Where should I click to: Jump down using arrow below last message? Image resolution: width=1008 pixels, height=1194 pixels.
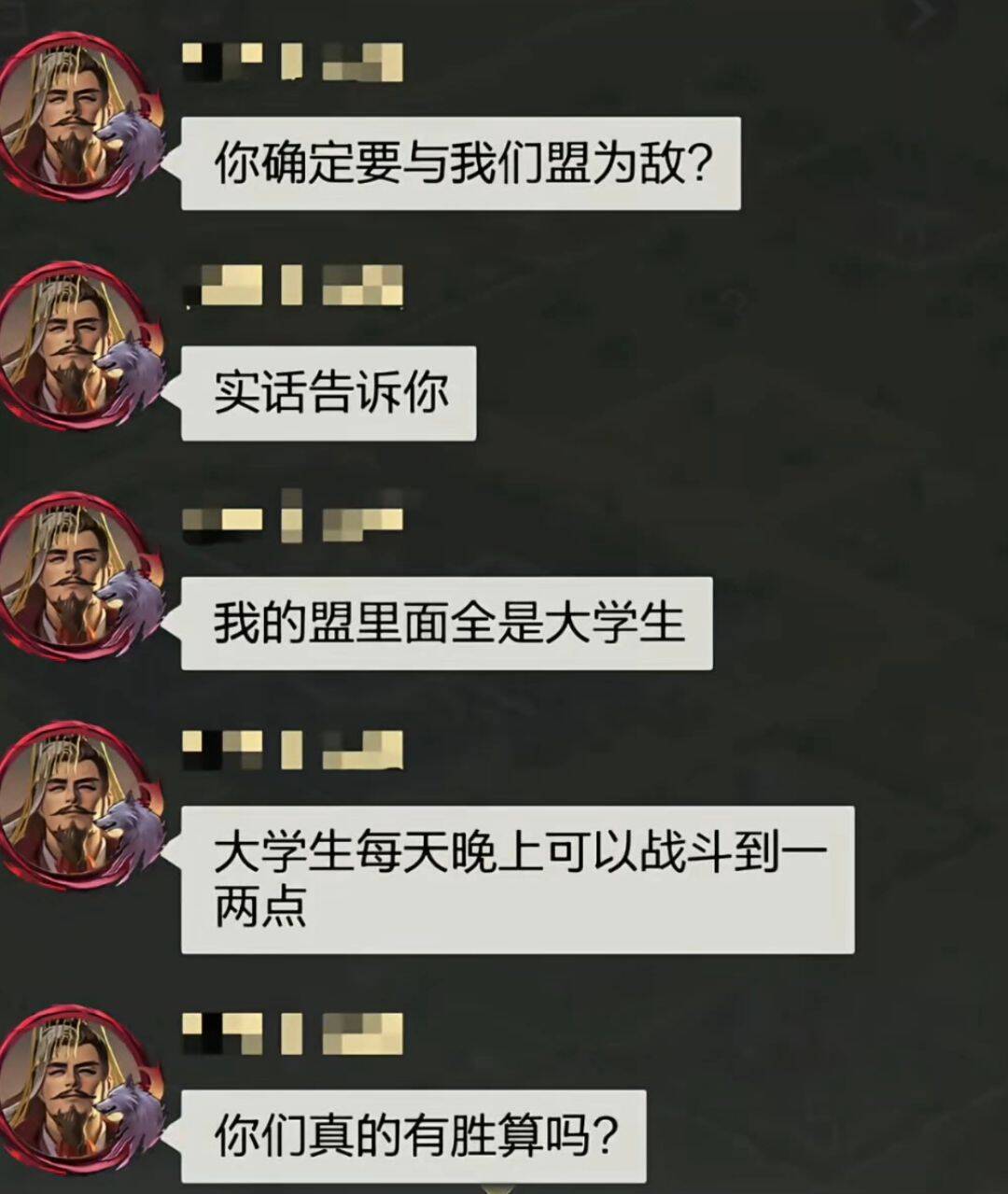(x=500, y=1188)
